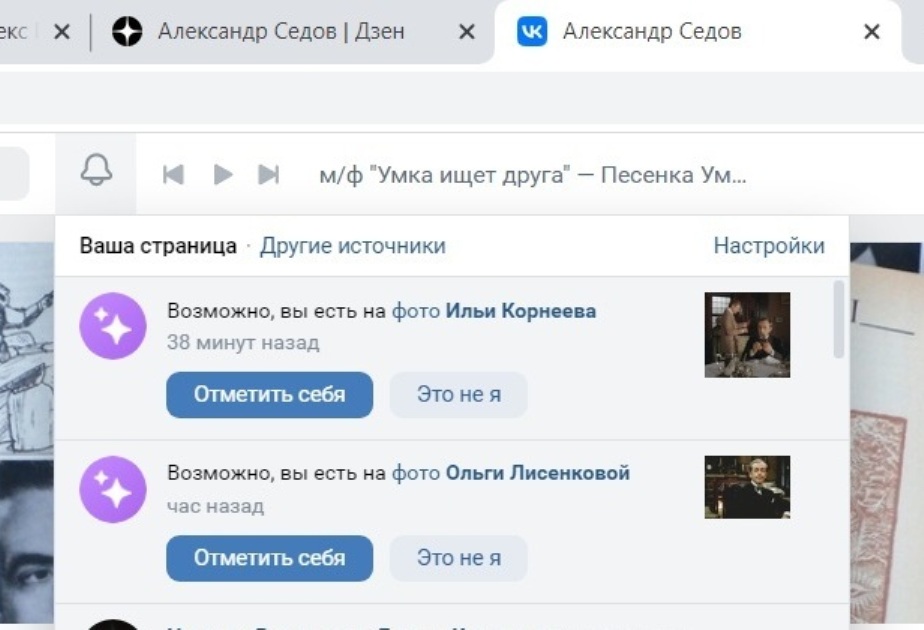Click the 38 минут назад timestamp
924x630 pixels.
[243, 342]
